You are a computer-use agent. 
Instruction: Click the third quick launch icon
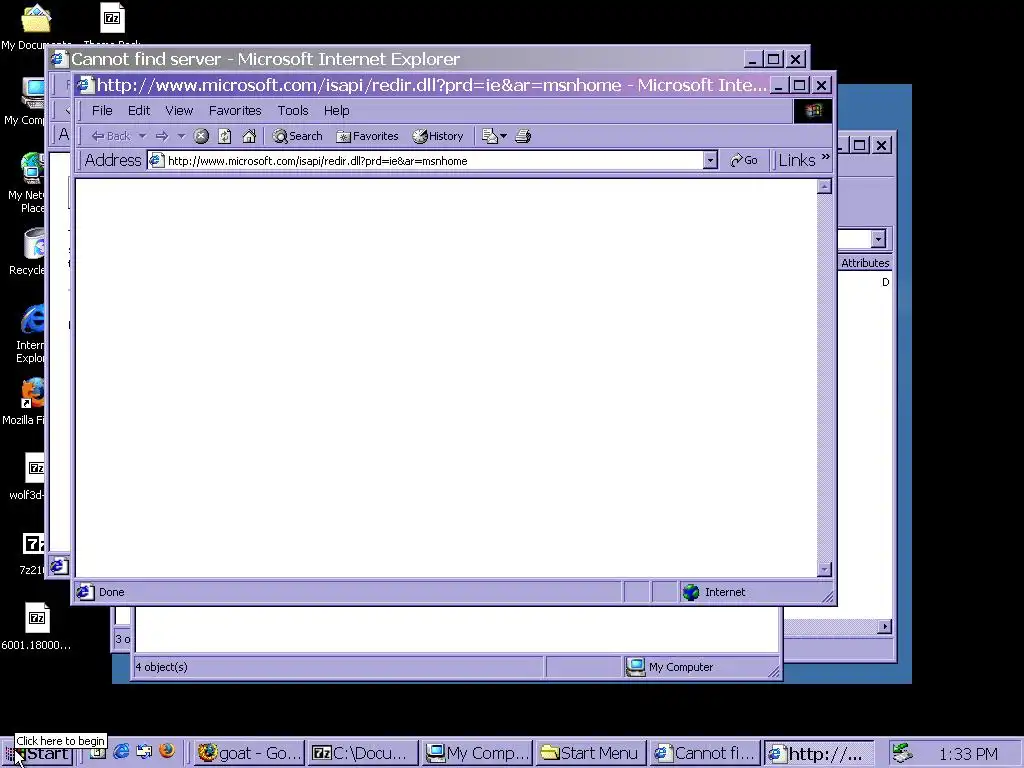coord(144,752)
